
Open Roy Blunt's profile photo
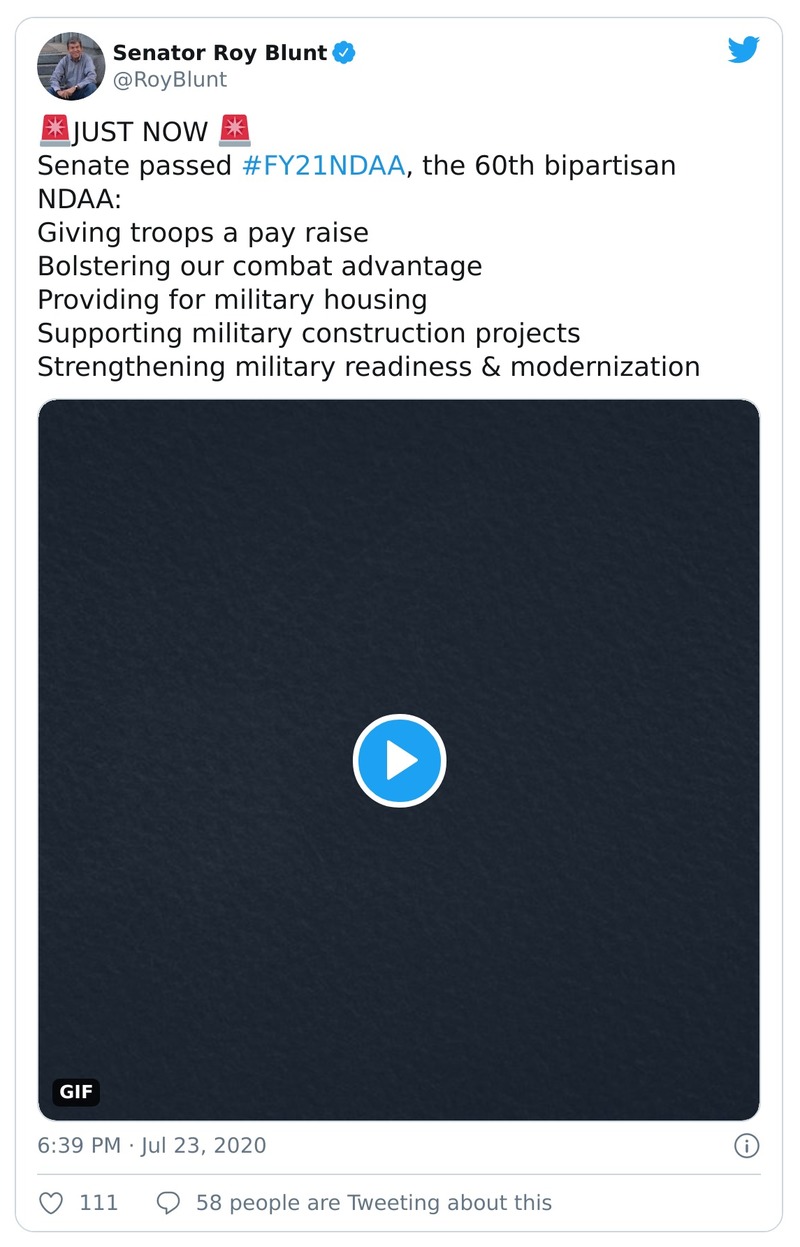coord(69,66)
